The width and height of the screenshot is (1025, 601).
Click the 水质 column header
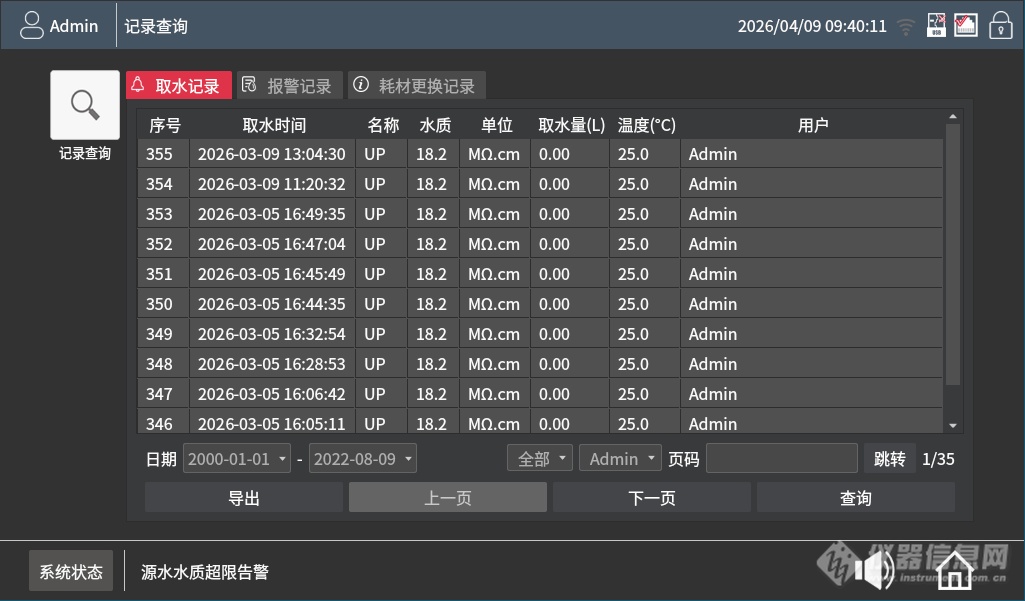coord(435,125)
